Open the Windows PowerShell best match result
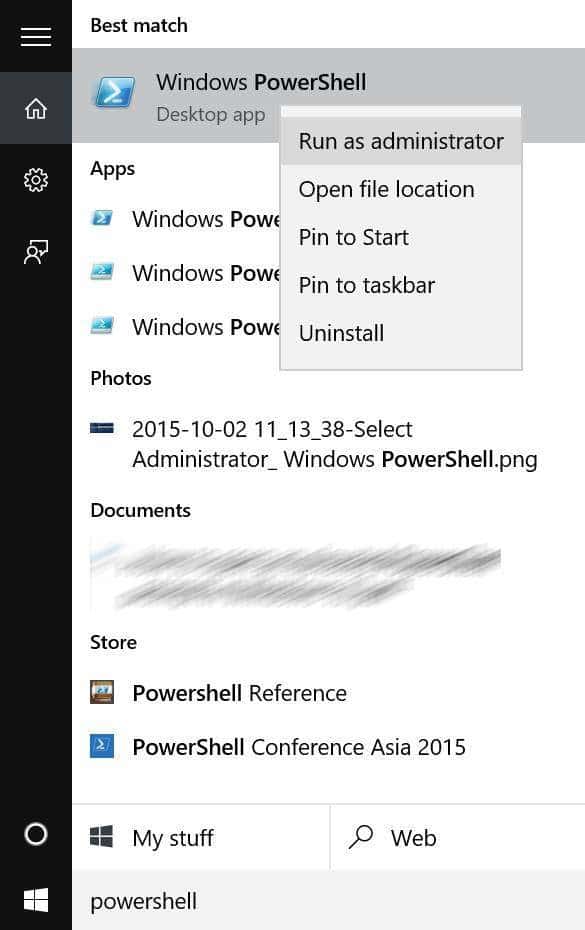The height and width of the screenshot is (930, 585). click(328, 95)
